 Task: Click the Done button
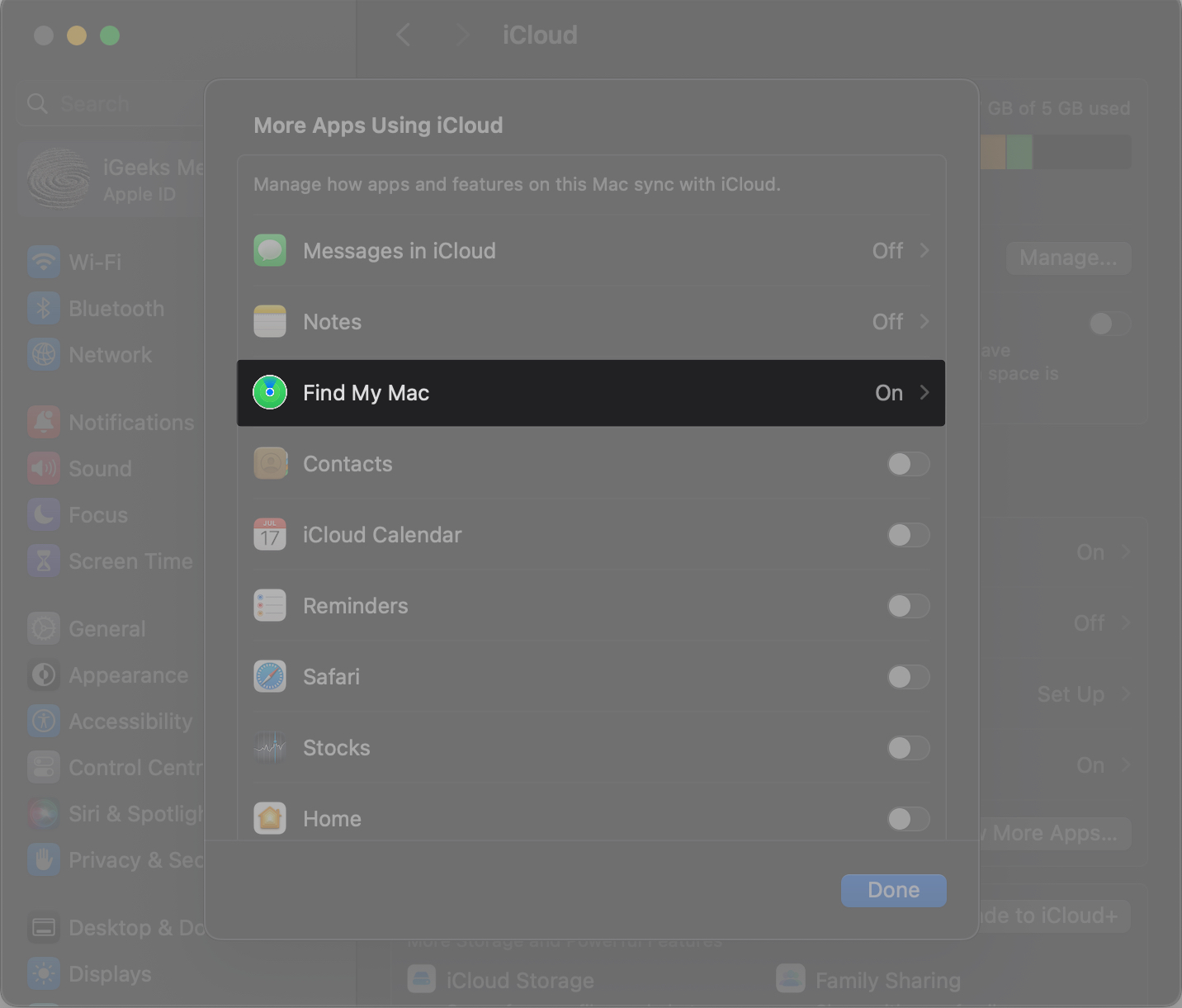click(x=894, y=891)
